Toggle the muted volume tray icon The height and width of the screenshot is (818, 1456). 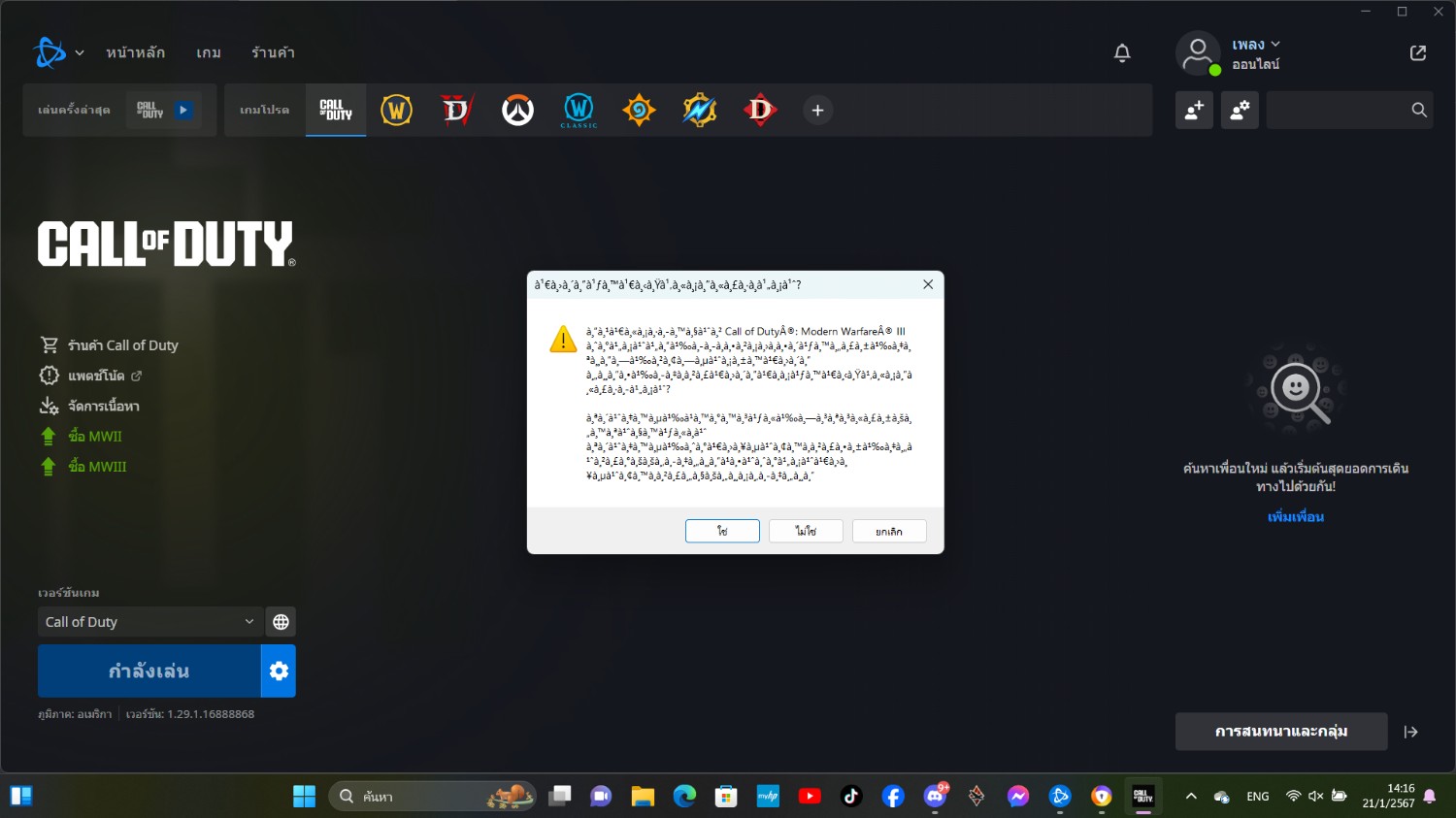click(x=1316, y=797)
